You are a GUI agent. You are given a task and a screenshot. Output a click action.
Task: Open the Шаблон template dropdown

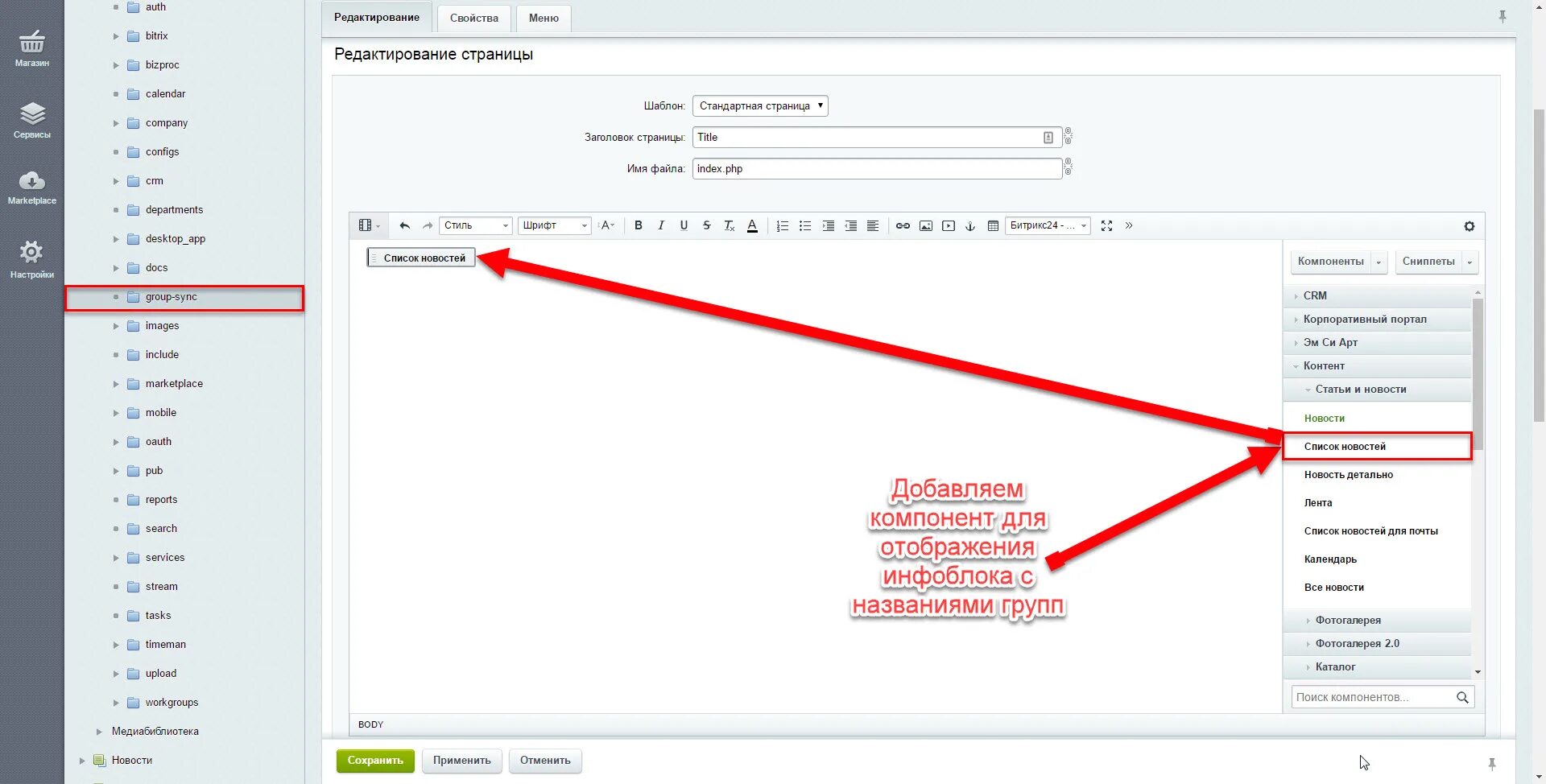point(760,105)
